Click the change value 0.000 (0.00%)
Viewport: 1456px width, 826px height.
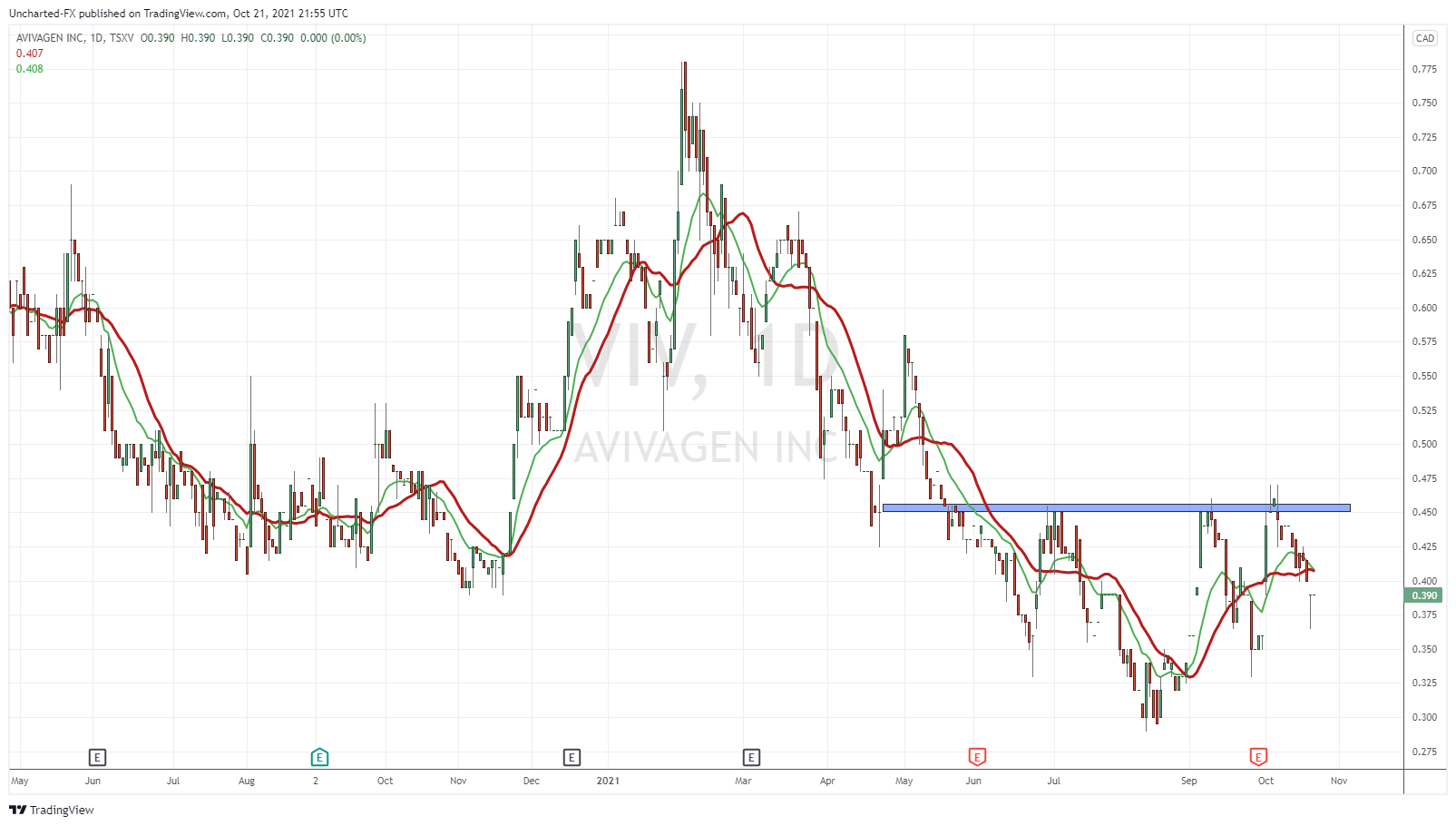tap(333, 38)
